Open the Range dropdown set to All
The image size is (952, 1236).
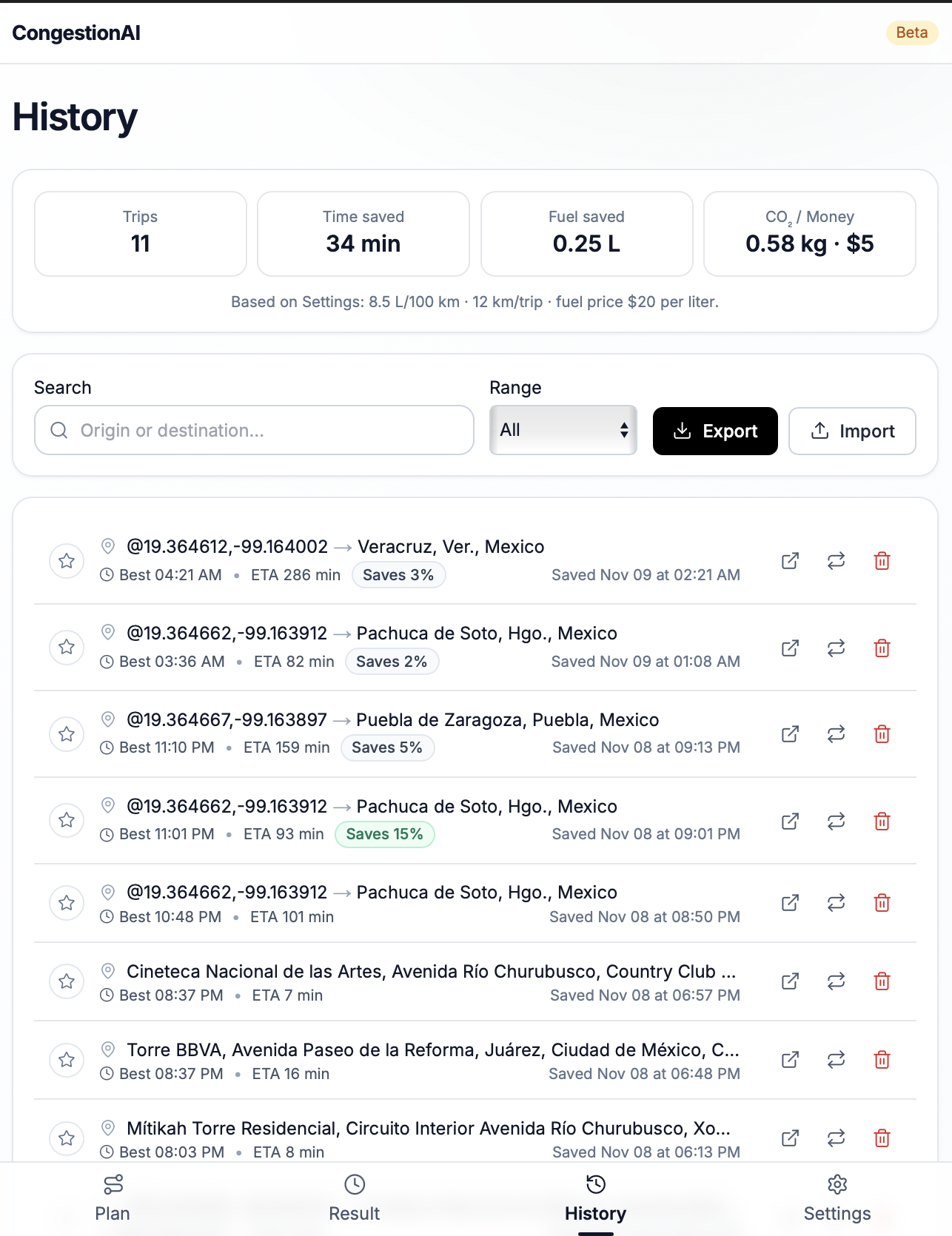click(563, 430)
